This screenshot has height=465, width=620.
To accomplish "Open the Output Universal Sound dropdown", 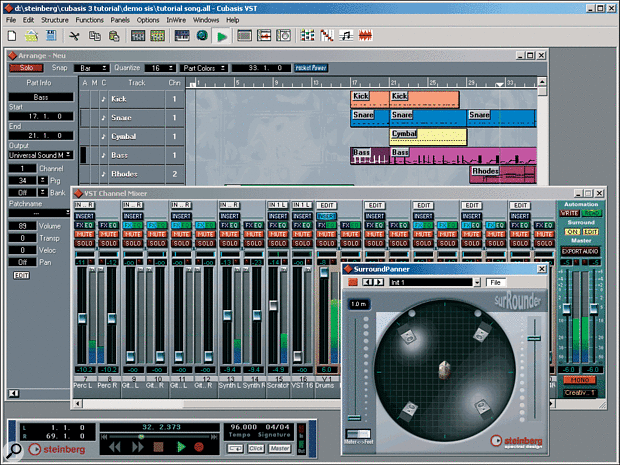I will click(x=41, y=155).
